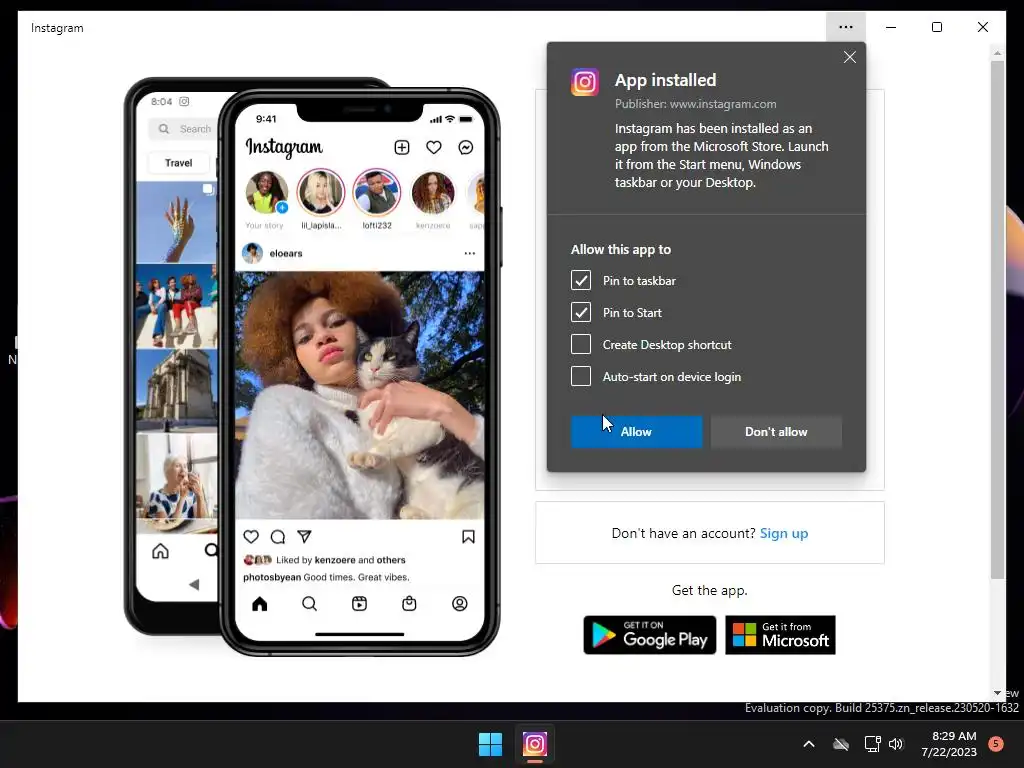The width and height of the screenshot is (1024, 768).
Task: Click the page vertical scrollbar thumb
Action: tap(997, 320)
